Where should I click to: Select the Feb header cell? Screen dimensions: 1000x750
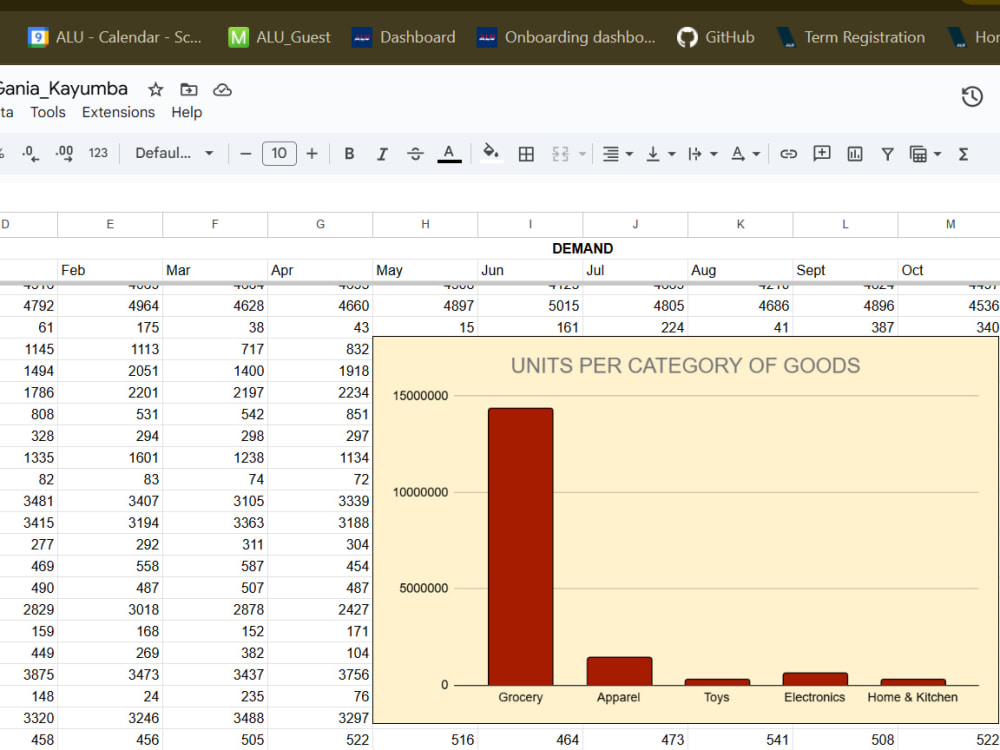click(110, 270)
